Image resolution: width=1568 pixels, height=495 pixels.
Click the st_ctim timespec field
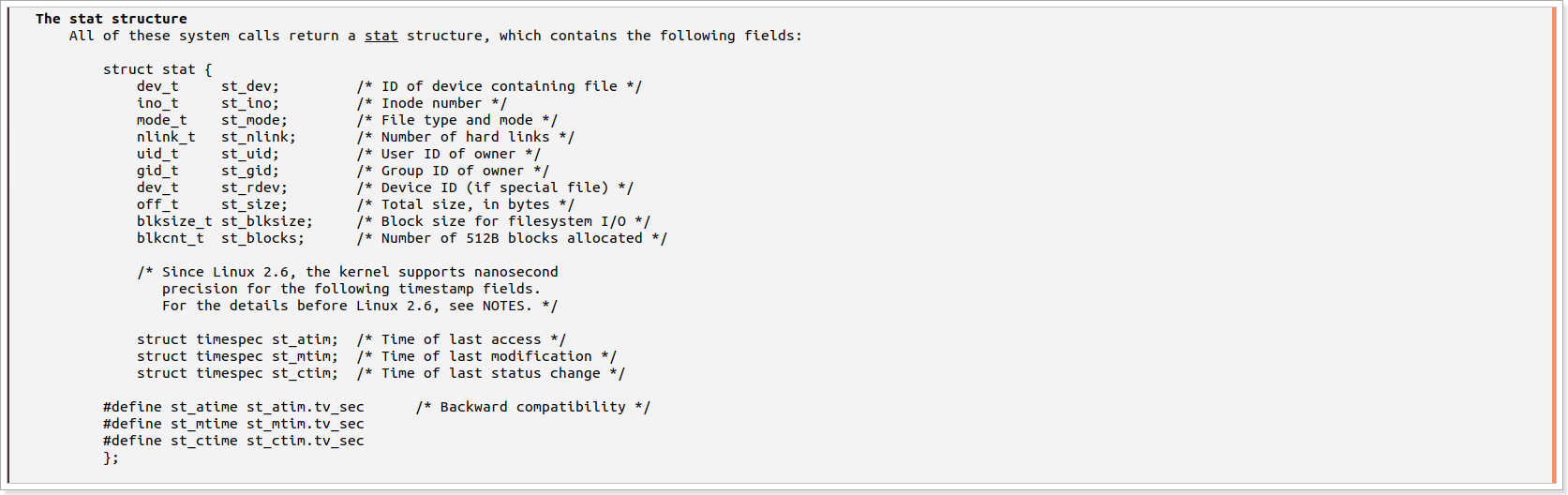pyautogui.click(x=305, y=373)
